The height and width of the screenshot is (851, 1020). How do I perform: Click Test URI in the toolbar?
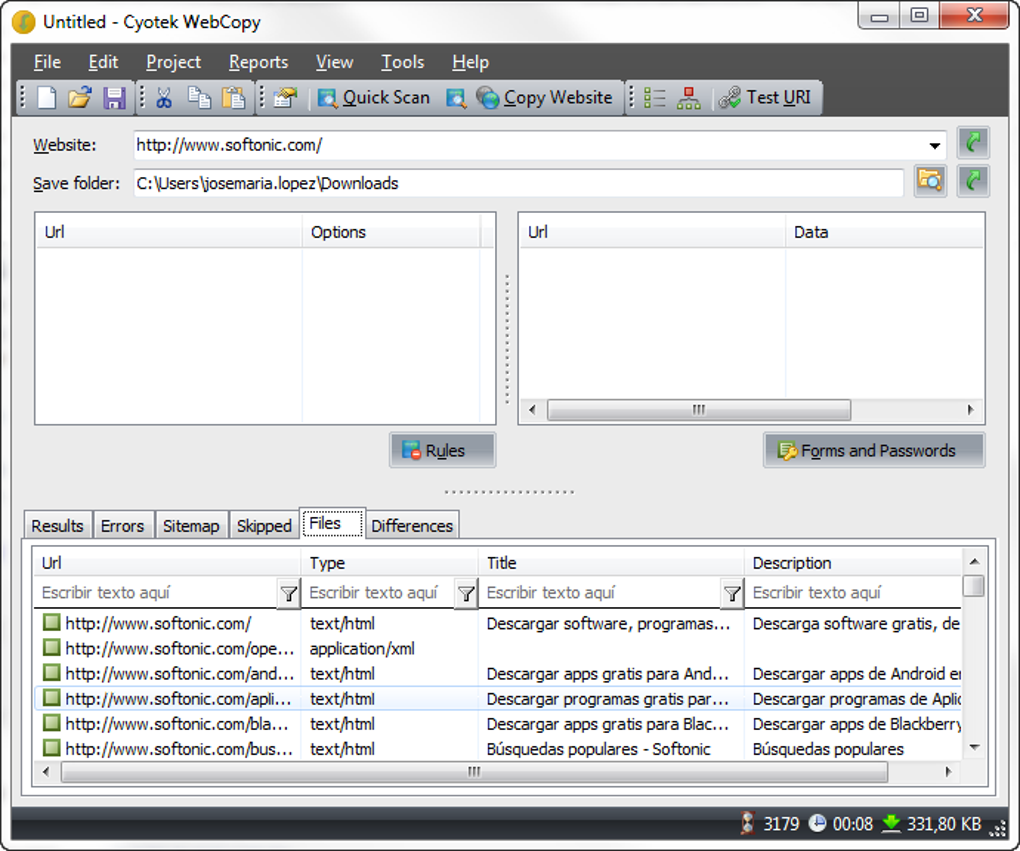point(765,98)
